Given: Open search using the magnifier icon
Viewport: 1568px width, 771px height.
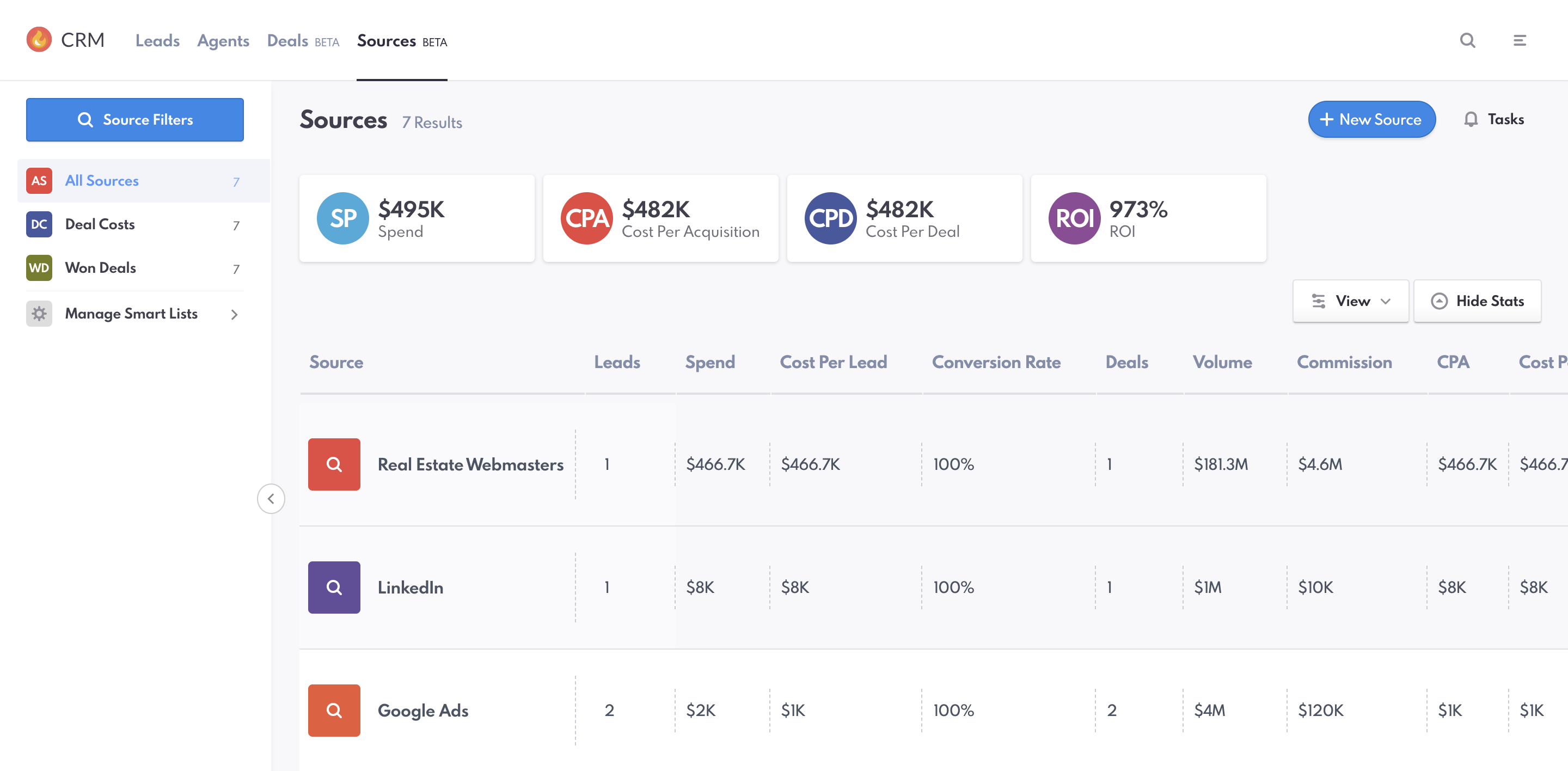Looking at the screenshot, I should pyautogui.click(x=1468, y=40).
